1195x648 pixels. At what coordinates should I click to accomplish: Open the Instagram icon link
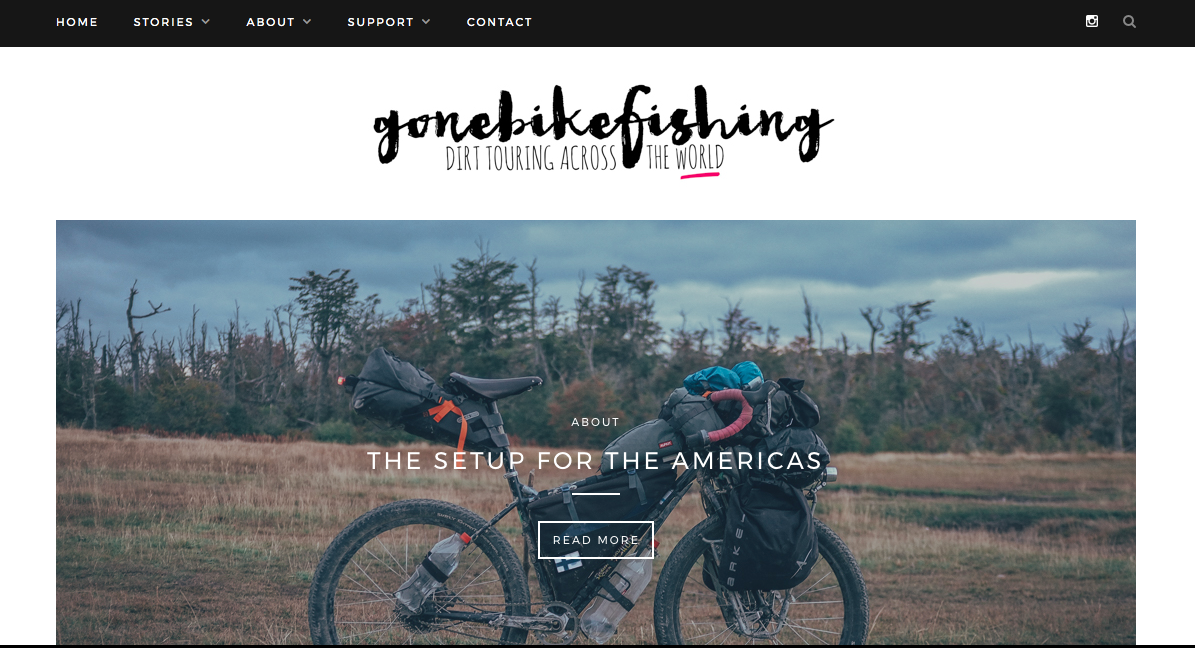[x=1091, y=21]
